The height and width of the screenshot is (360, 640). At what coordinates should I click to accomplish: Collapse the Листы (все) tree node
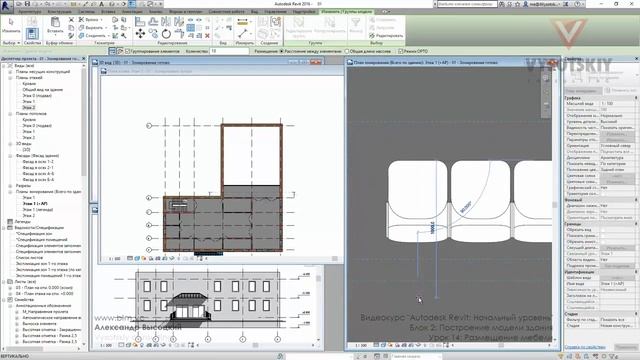[4, 282]
